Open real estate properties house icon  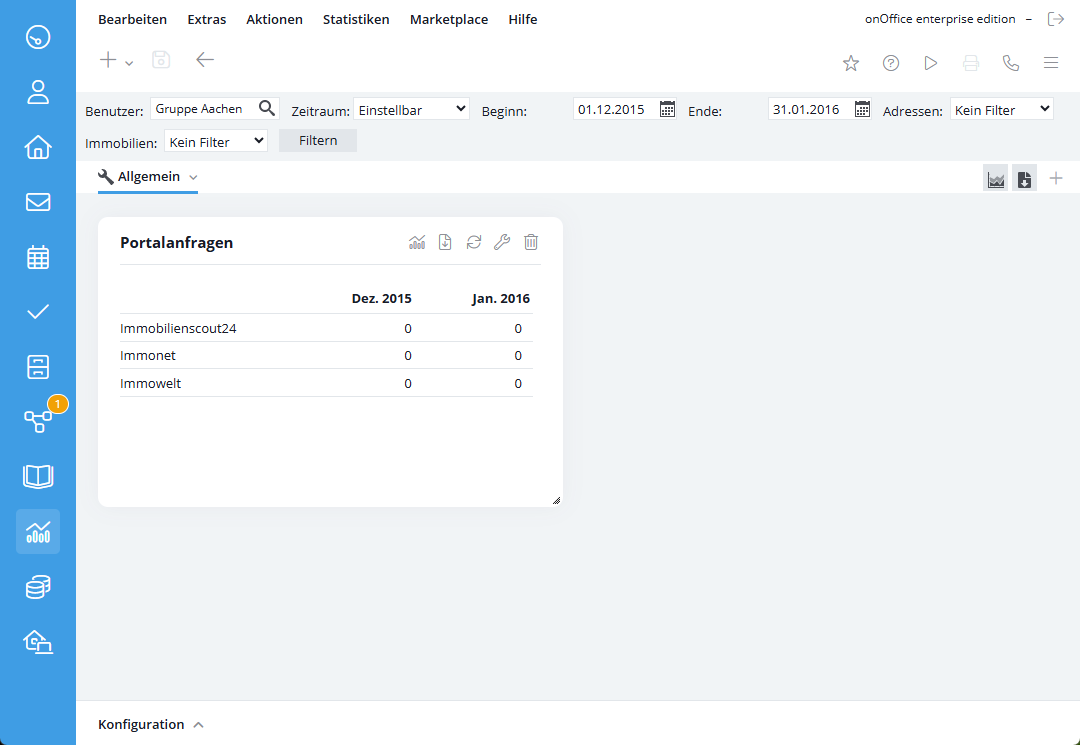pyautogui.click(x=38, y=147)
